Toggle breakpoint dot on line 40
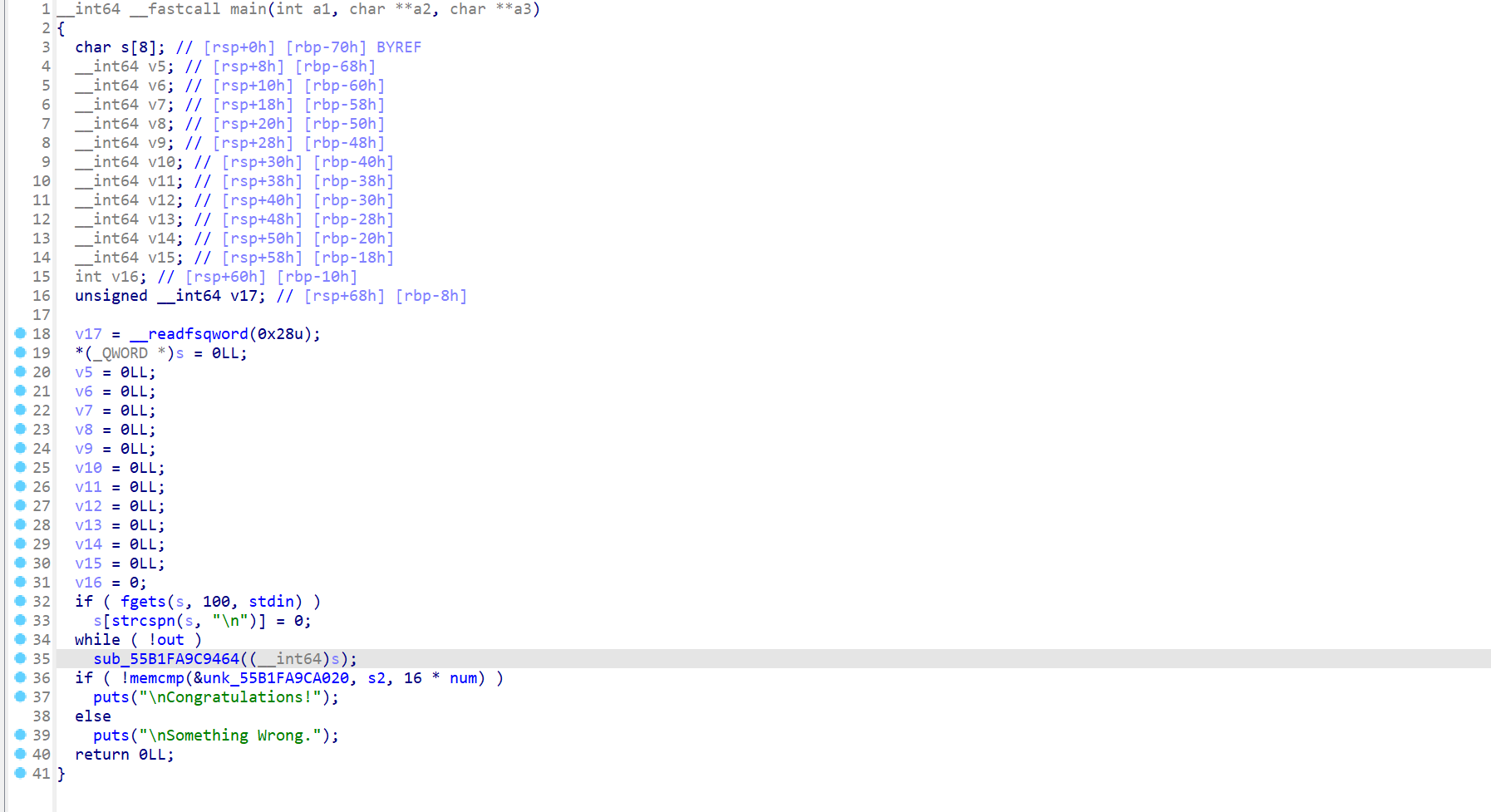Image resolution: width=1491 pixels, height=812 pixels. coord(21,754)
